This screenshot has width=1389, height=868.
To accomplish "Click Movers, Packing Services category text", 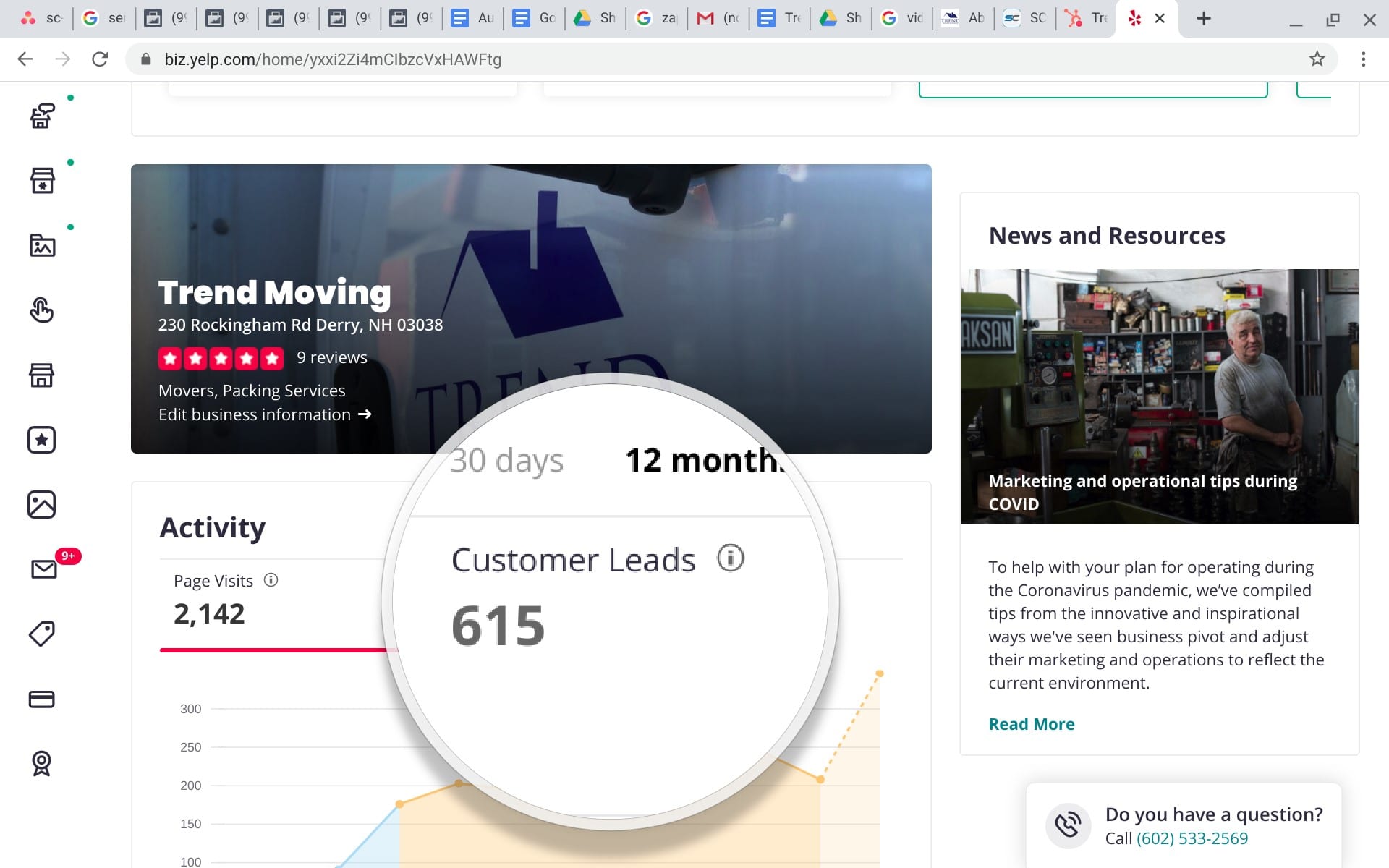I will click(252, 391).
